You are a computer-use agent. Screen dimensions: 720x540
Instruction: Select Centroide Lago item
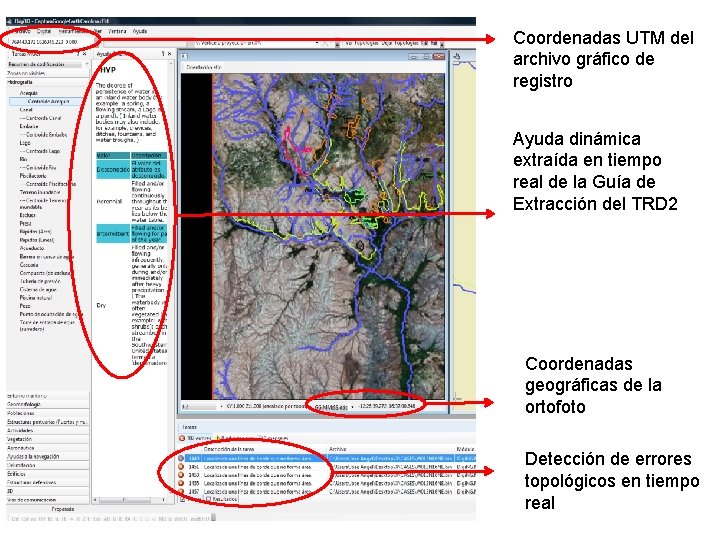pos(43,151)
